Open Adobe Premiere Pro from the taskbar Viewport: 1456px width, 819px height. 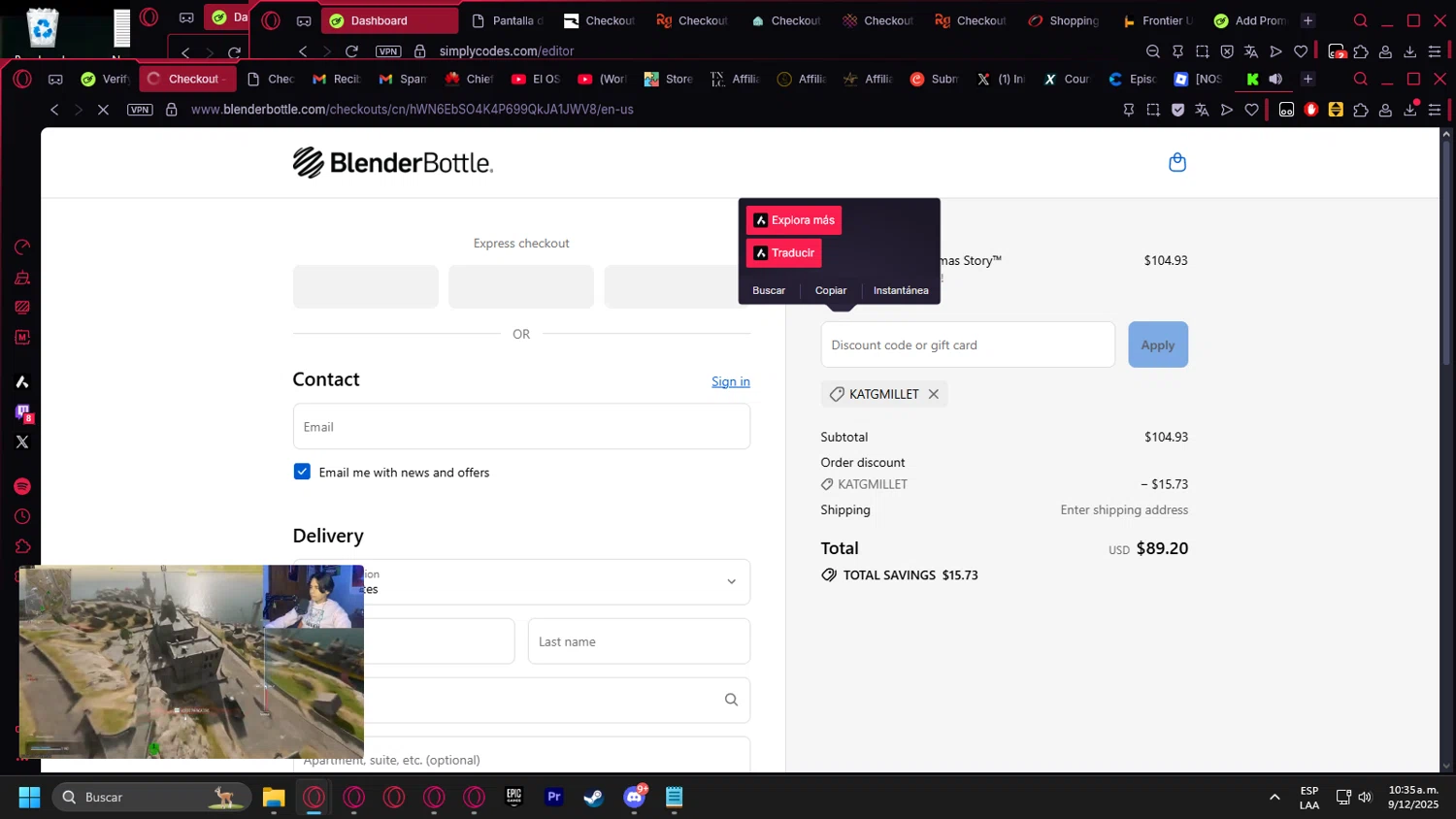[554, 797]
